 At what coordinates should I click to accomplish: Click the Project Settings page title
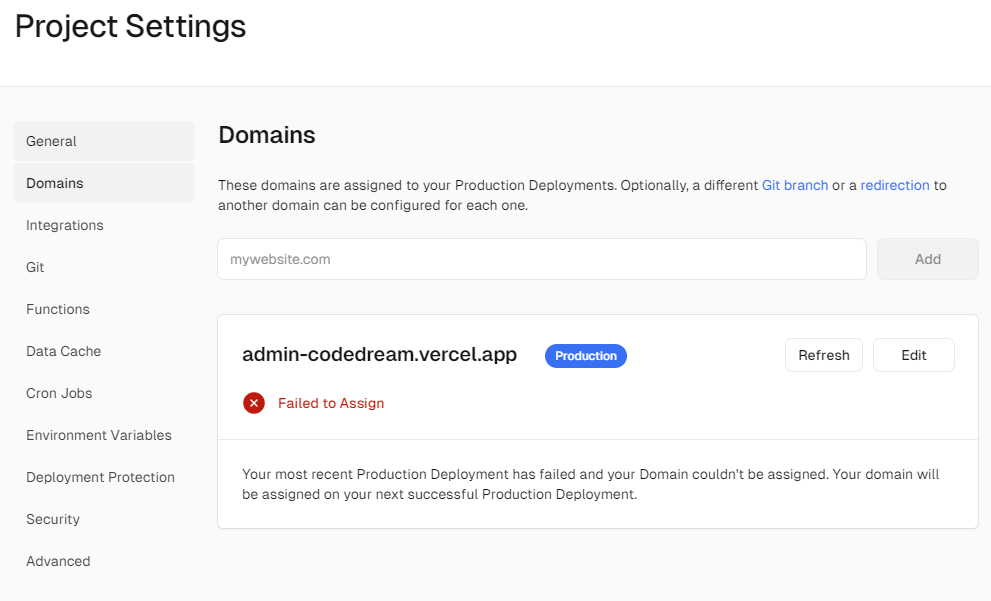pos(130,27)
